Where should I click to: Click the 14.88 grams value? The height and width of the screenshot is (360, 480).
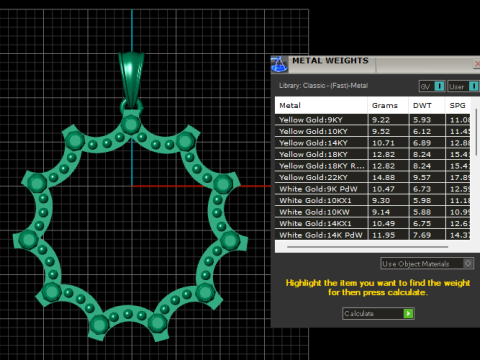[384, 177]
